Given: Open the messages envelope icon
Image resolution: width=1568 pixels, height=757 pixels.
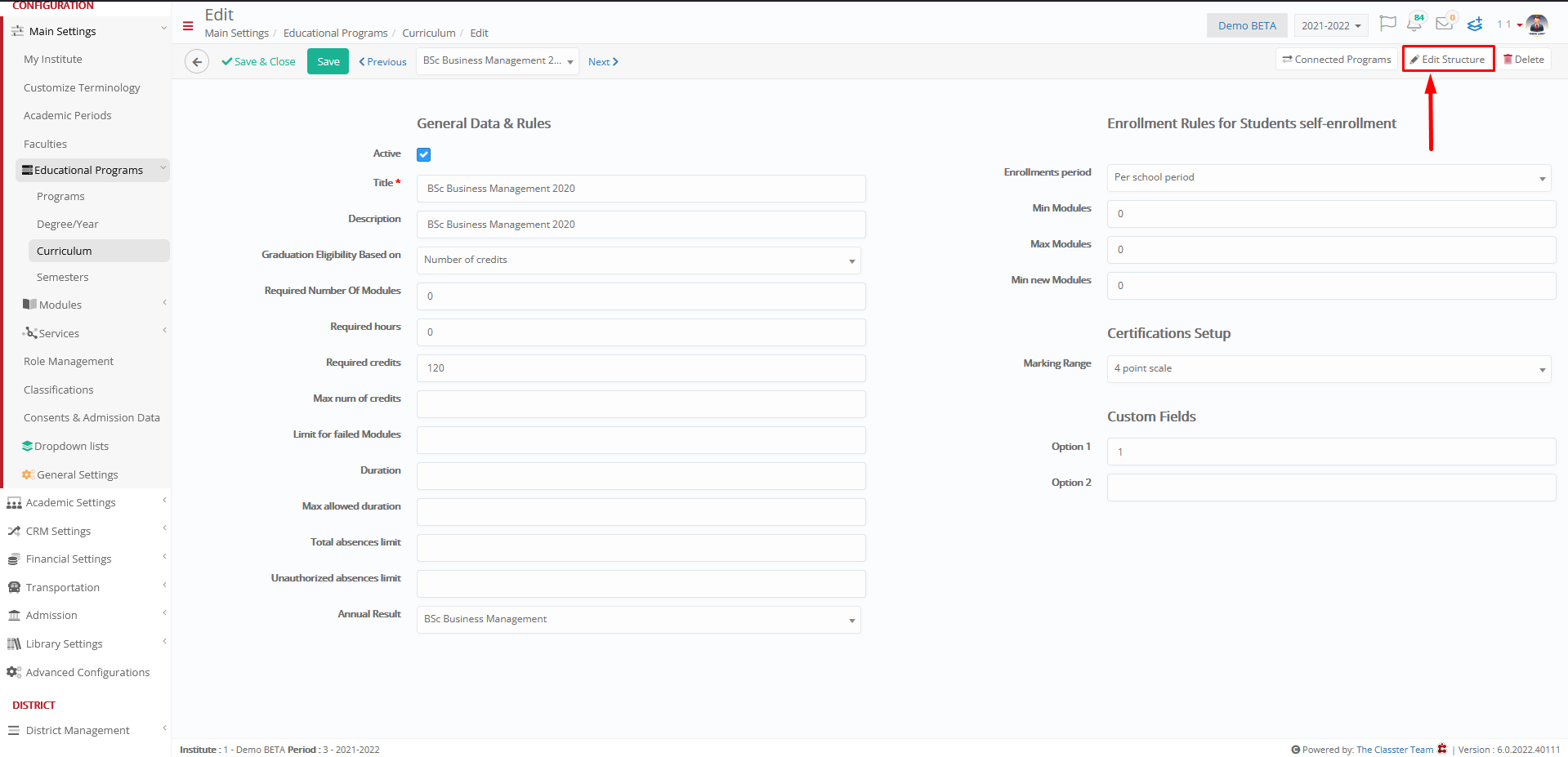Looking at the screenshot, I should [x=1445, y=23].
